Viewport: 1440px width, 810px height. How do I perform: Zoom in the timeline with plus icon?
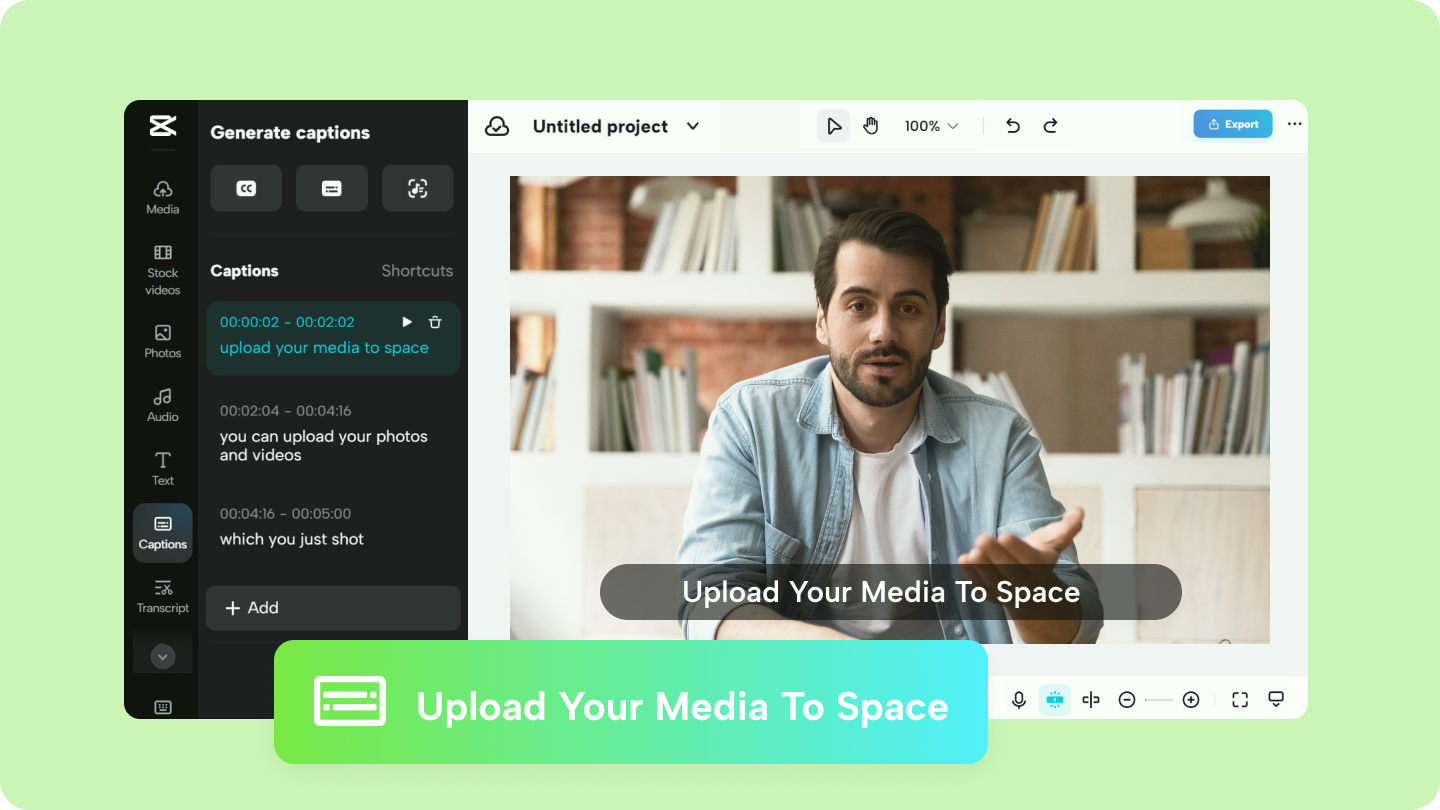[x=1191, y=700]
